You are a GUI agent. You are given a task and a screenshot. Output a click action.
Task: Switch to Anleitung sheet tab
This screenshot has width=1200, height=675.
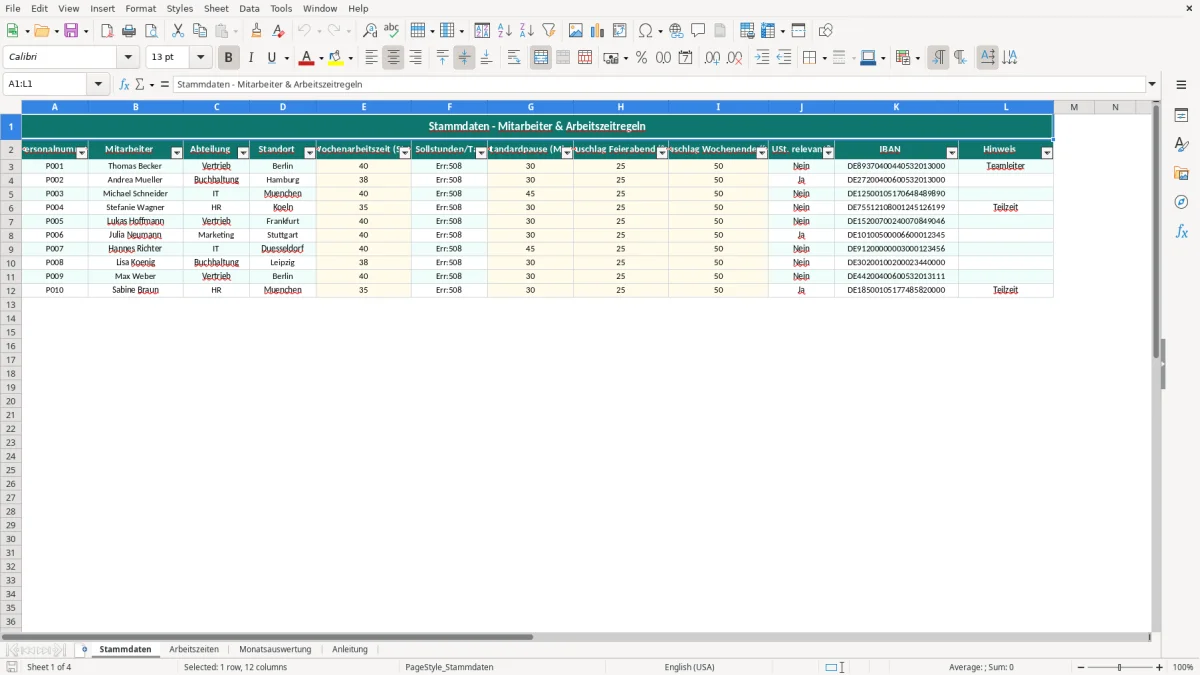(350, 649)
